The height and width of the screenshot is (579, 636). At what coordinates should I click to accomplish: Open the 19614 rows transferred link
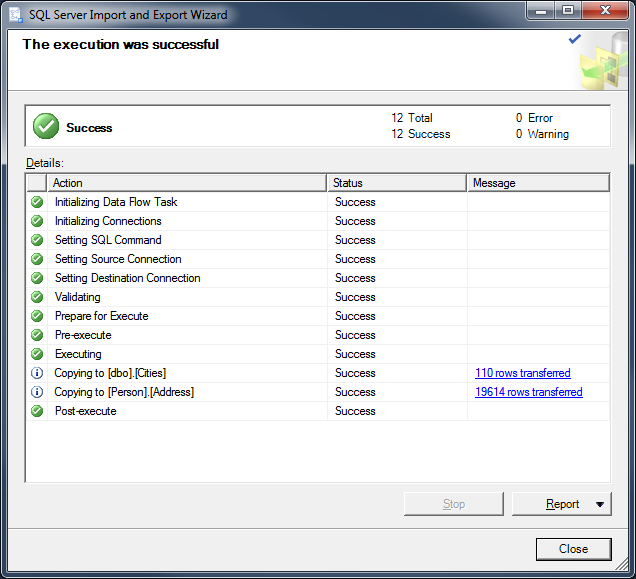pos(529,392)
